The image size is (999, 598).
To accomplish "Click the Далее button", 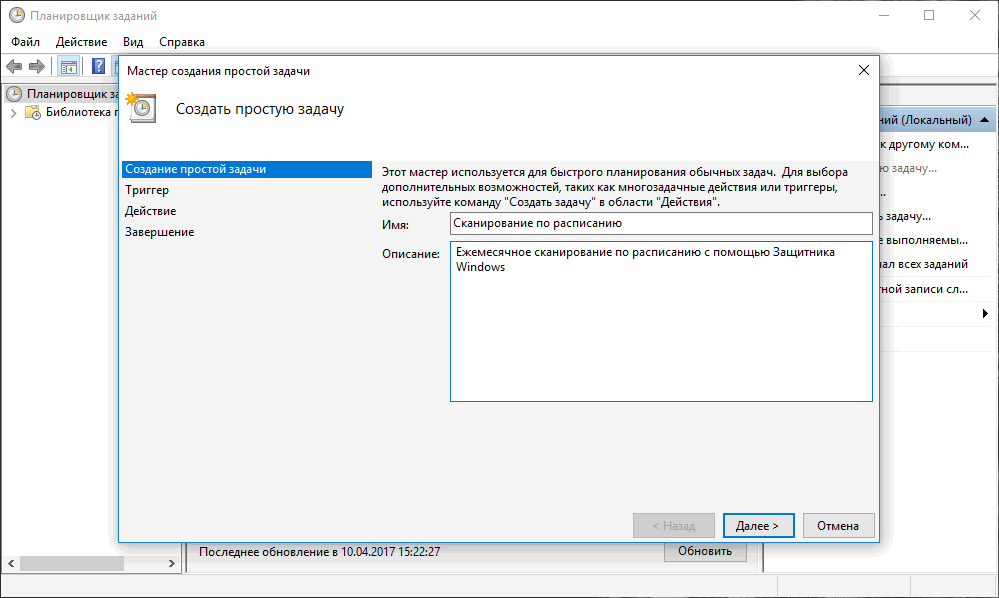I will coord(758,525).
